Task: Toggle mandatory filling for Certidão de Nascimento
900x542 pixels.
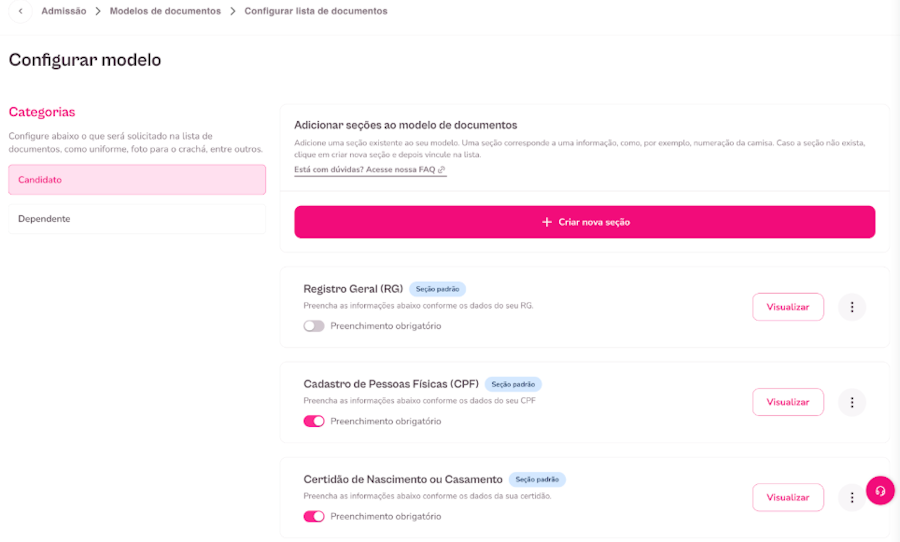Action: [314, 516]
